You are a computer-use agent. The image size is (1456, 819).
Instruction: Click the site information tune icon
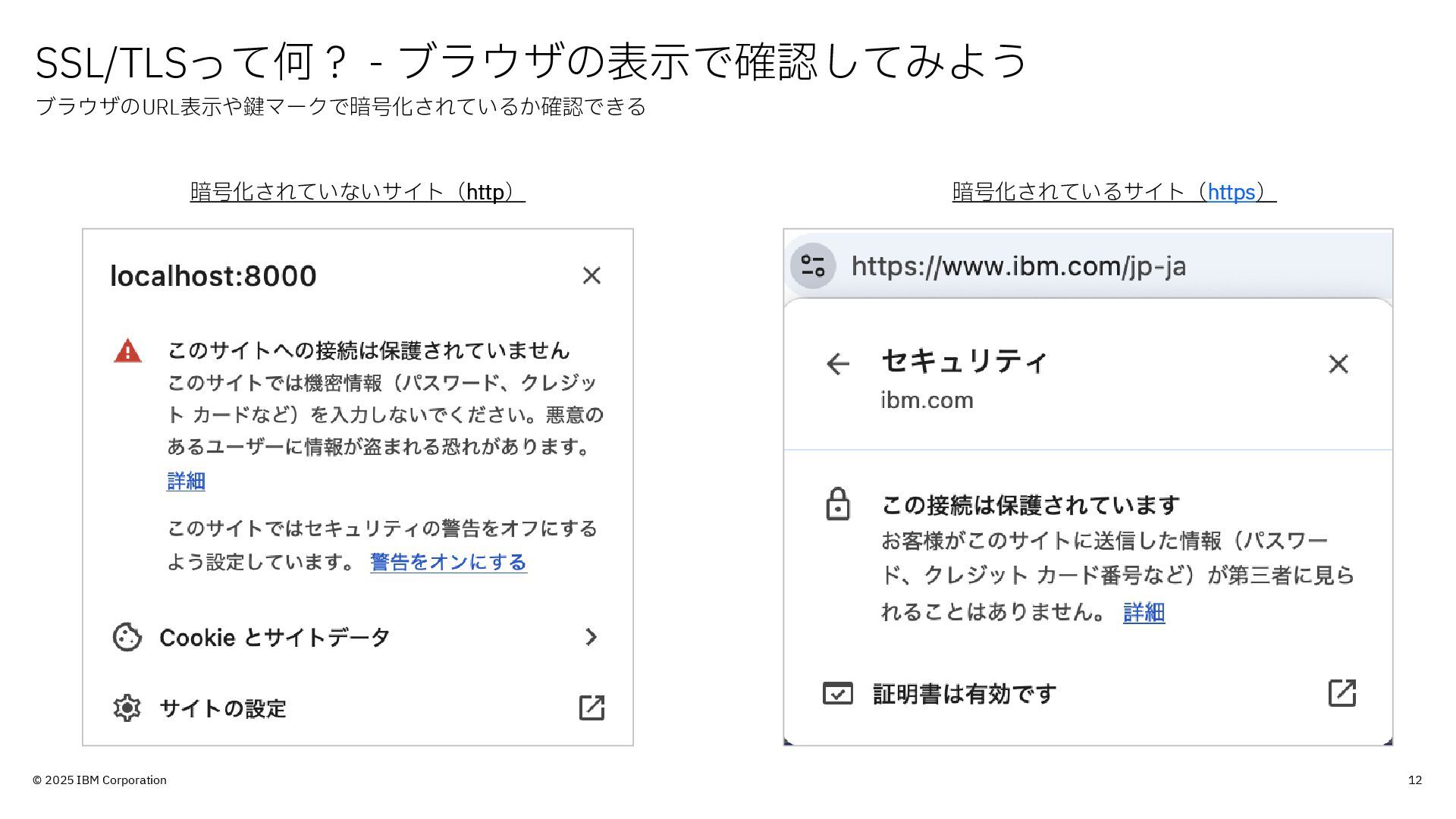tap(812, 266)
